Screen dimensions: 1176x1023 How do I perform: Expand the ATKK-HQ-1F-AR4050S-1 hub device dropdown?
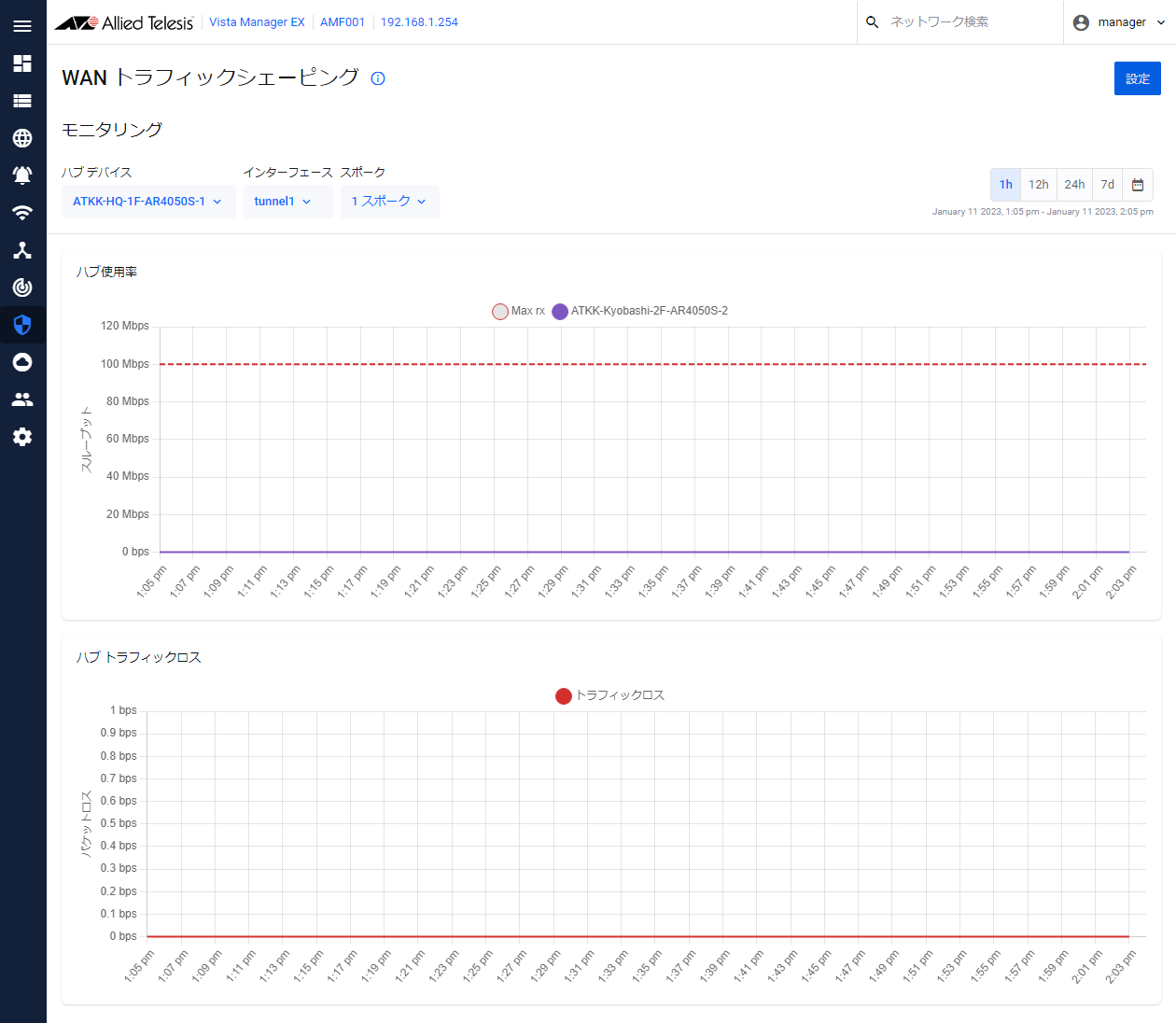tap(147, 202)
